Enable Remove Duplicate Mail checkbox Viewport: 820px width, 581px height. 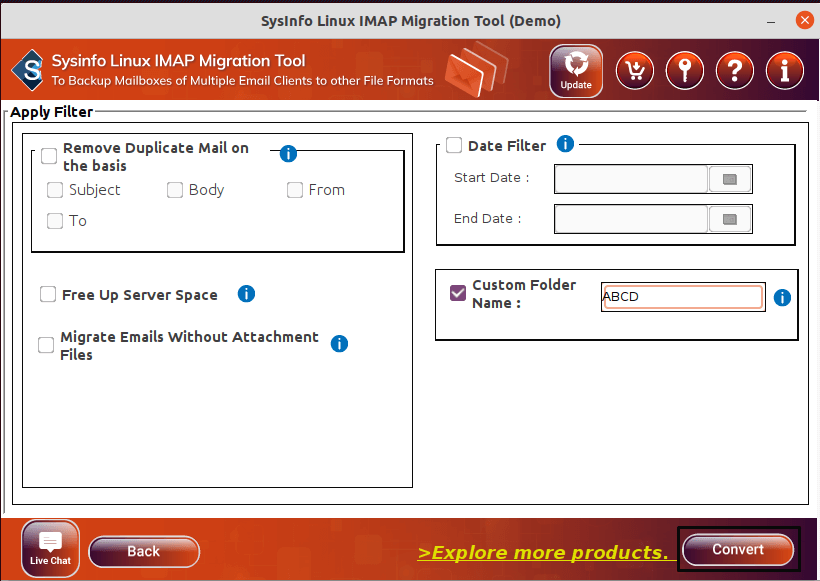coord(49,156)
